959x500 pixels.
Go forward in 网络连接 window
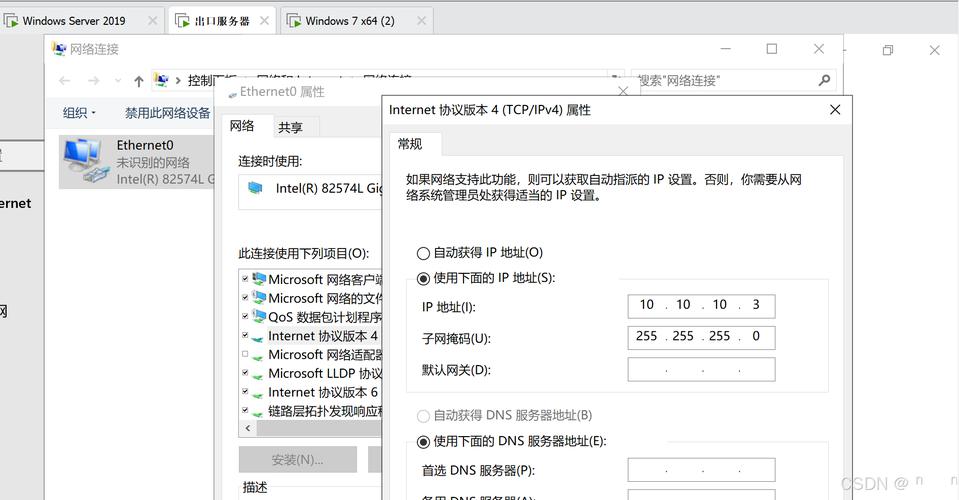point(93,81)
